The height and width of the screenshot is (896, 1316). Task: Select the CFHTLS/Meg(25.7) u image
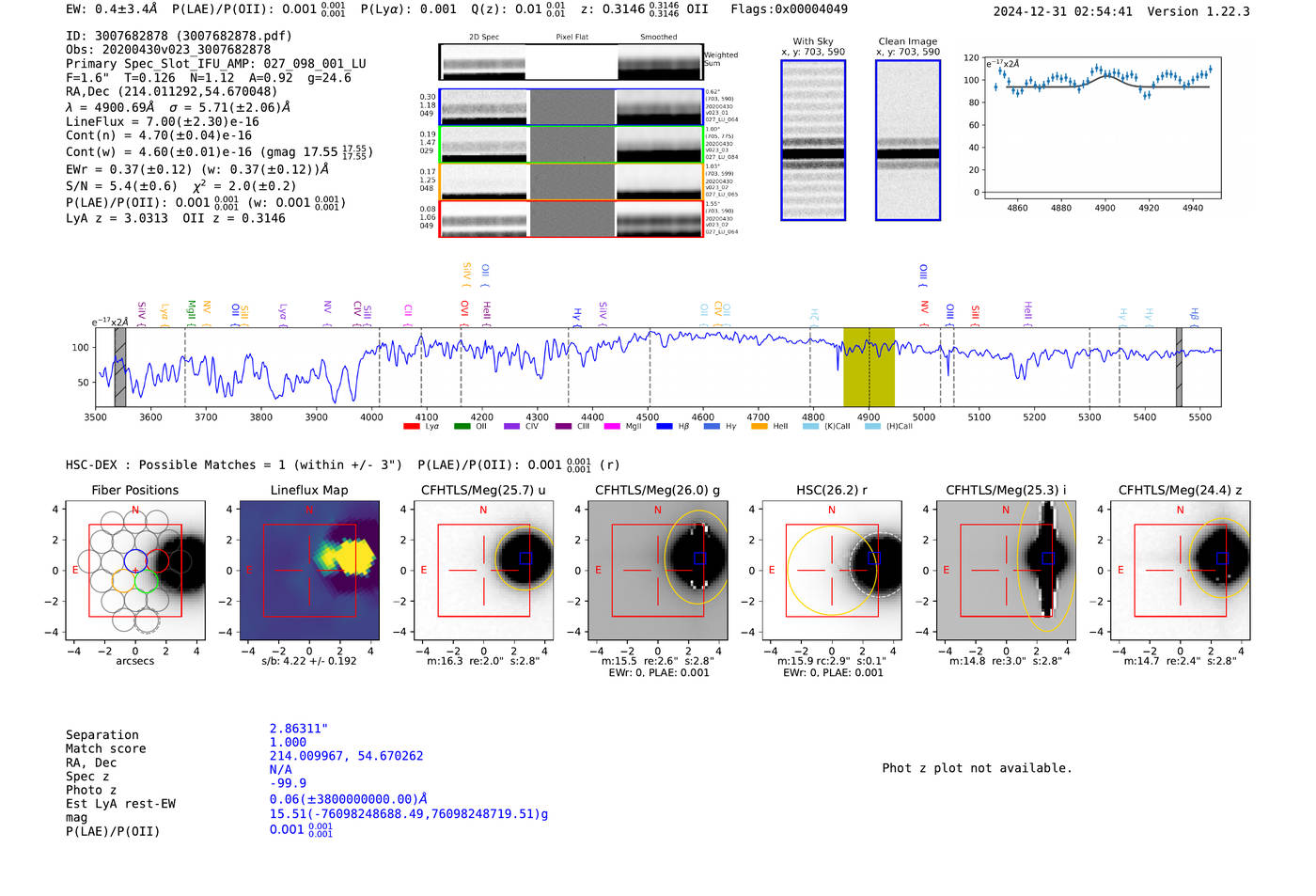(x=483, y=570)
